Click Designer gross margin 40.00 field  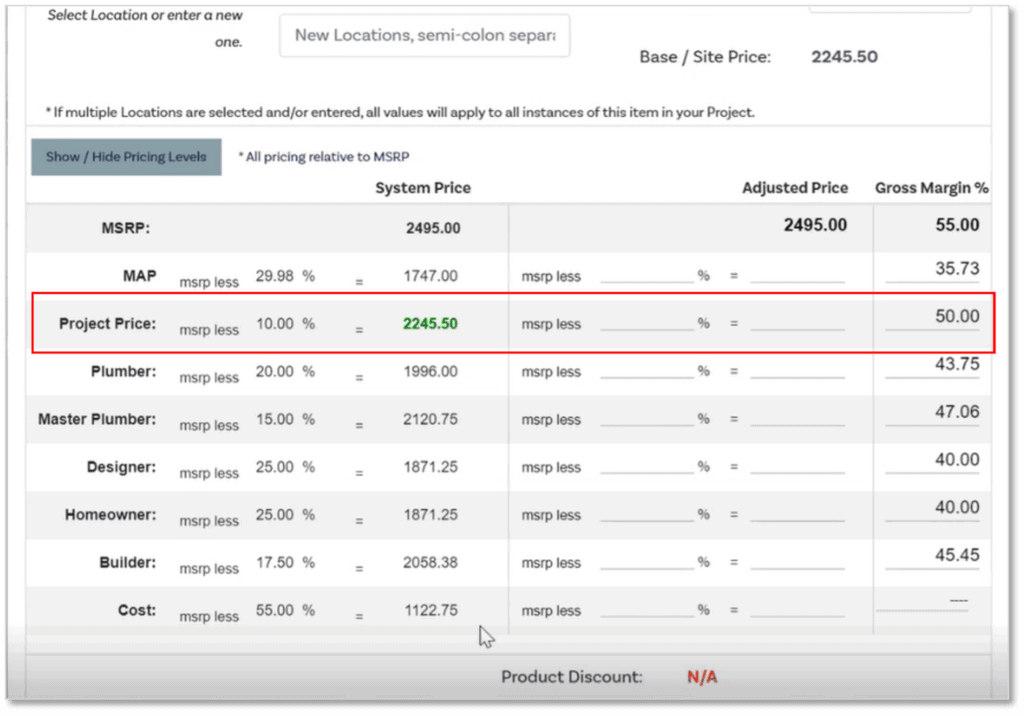point(933,460)
